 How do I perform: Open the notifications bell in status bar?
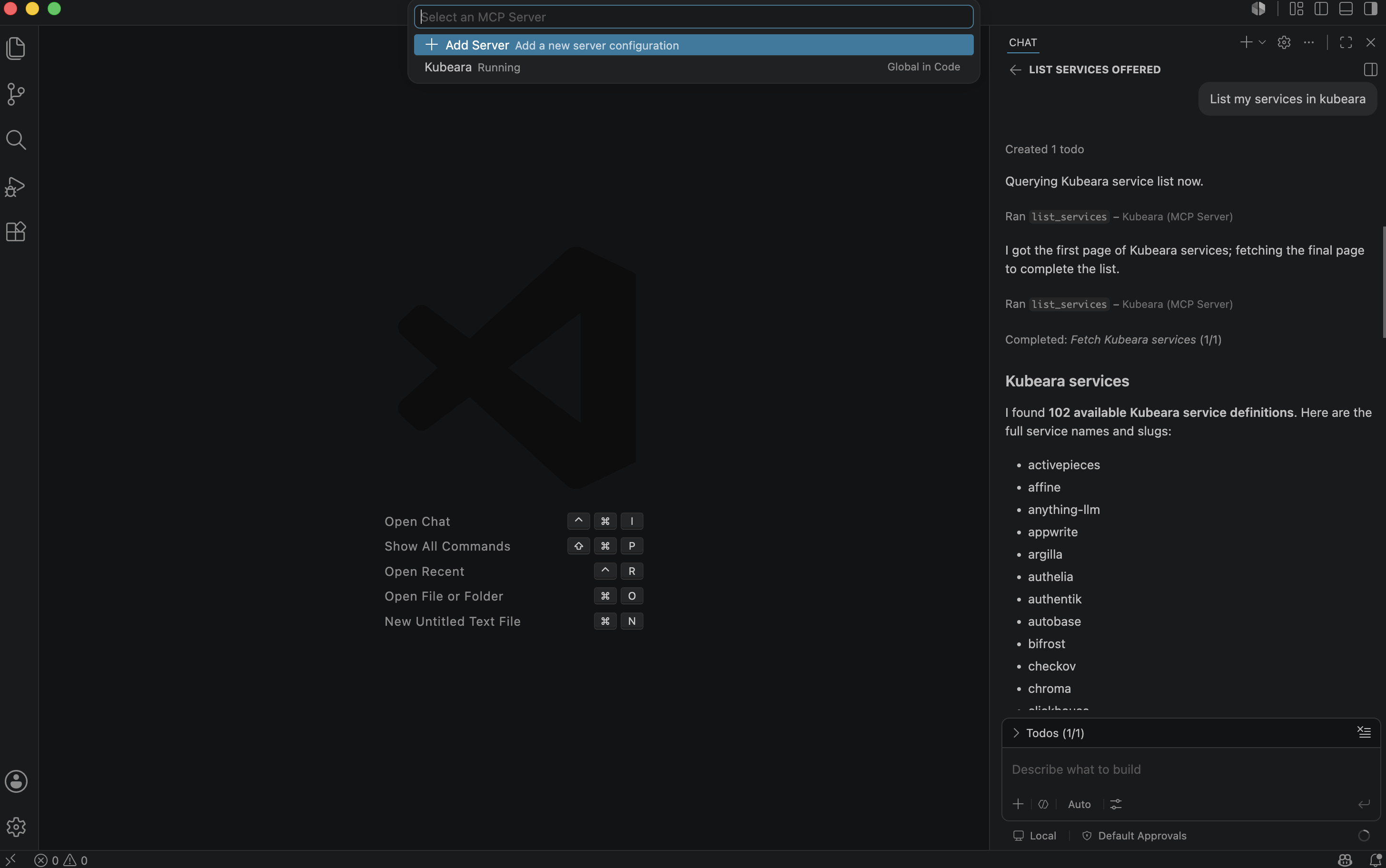(x=1375, y=860)
